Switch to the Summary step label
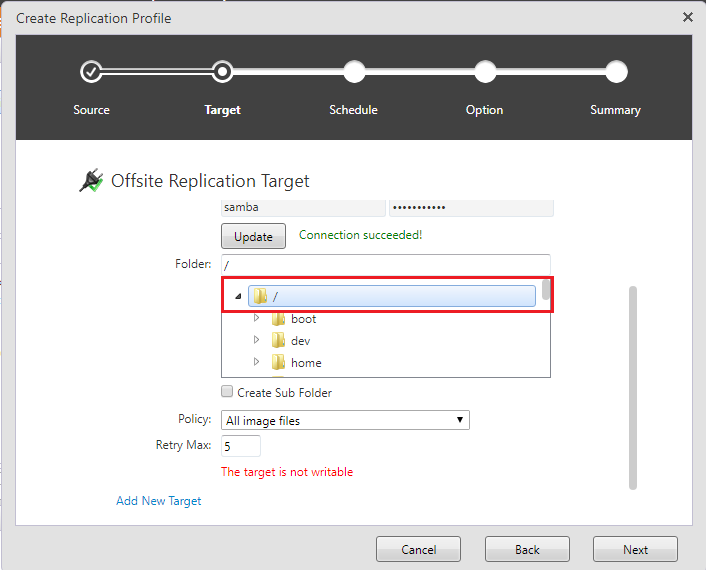The height and width of the screenshot is (570, 707). coord(615,110)
